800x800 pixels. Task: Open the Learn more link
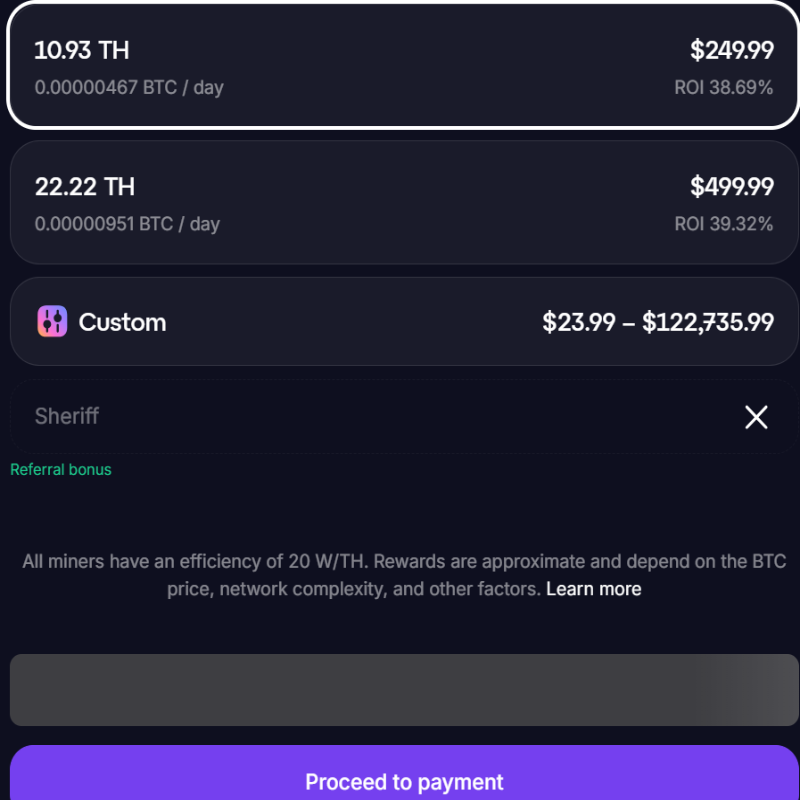coord(594,589)
